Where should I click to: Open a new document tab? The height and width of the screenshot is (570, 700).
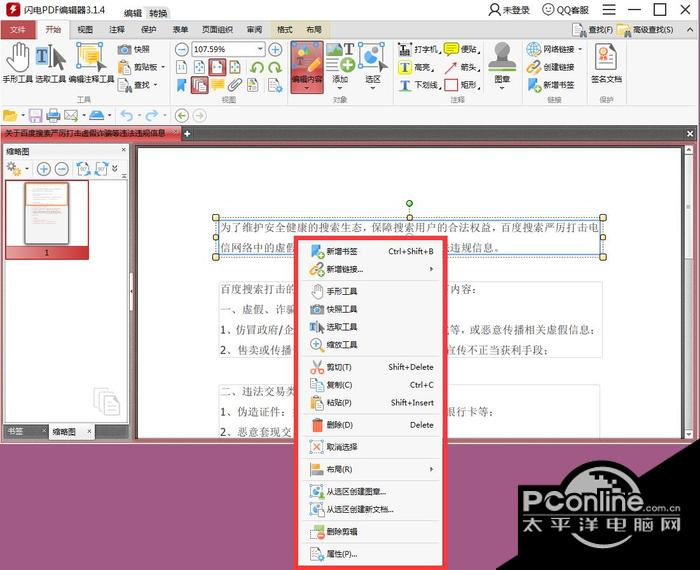click(x=188, y=133)
